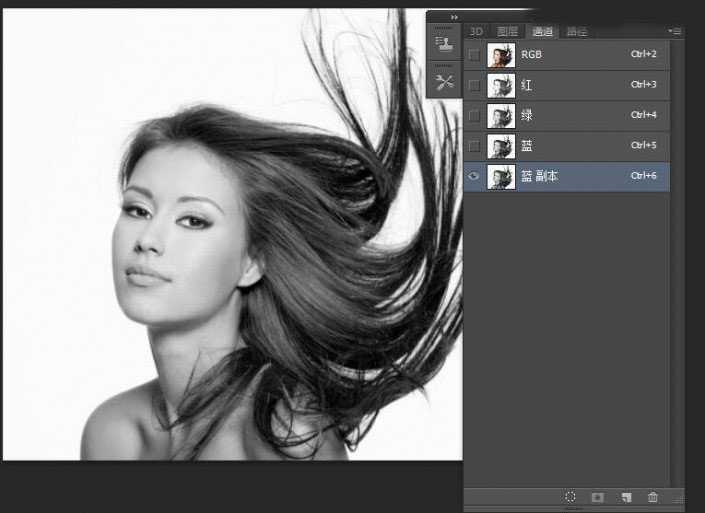Open the crossed tools presets panel icon
The height and width of the screenshot is (513, 705).
[x=445, y=80]
